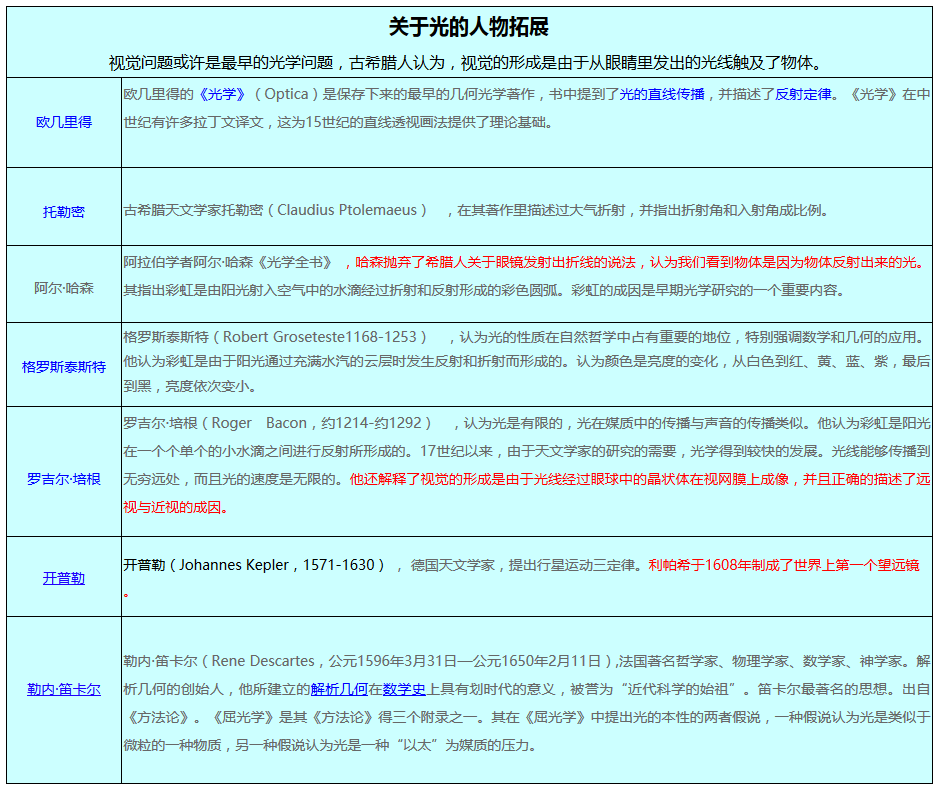Open the blue 《光学》 link in Euclid row
Screen dimensions: 939x788
tap(221, 94)
